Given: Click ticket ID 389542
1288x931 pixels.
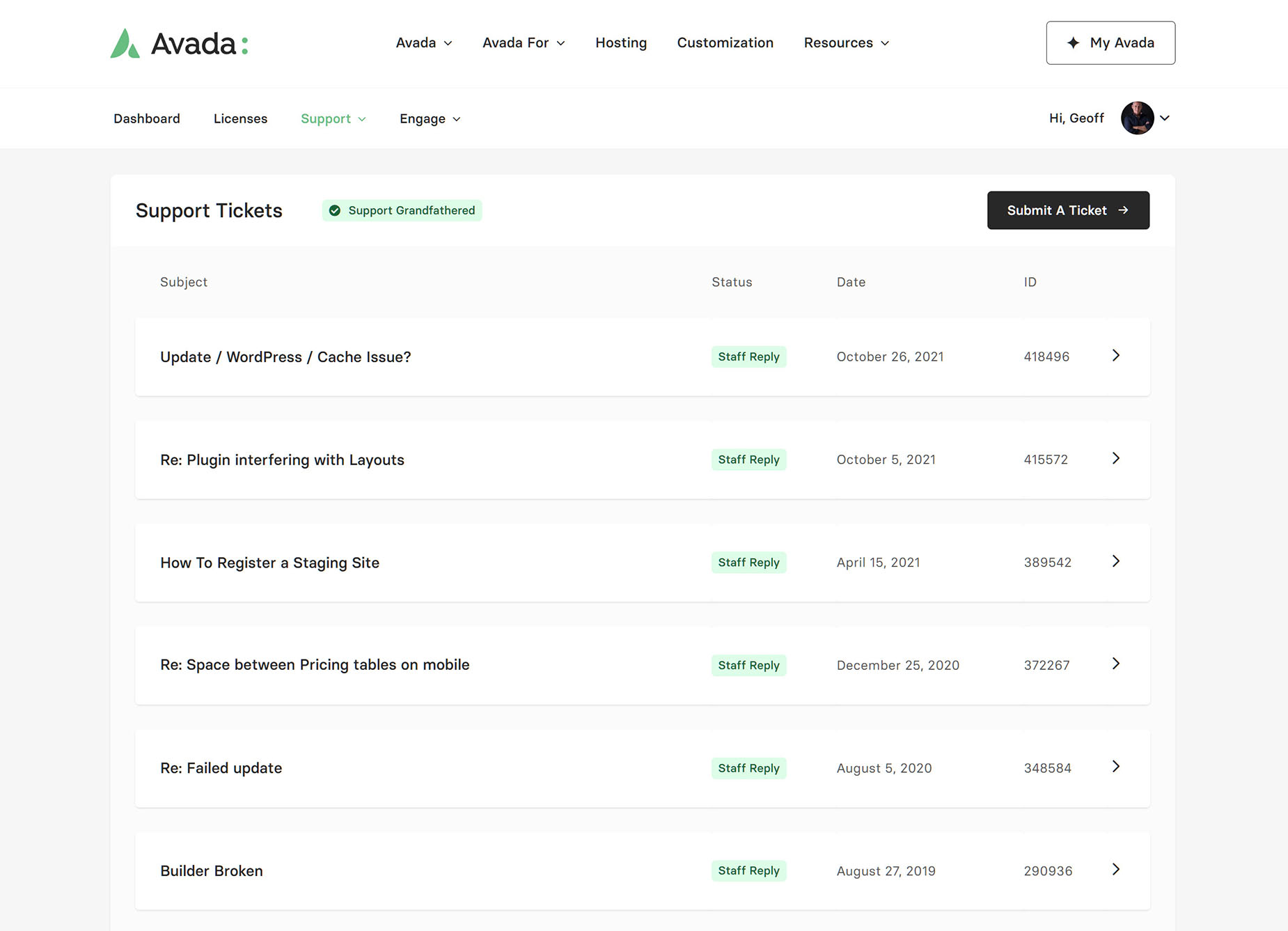Looking at the screenshot, I should [1047, 563].
